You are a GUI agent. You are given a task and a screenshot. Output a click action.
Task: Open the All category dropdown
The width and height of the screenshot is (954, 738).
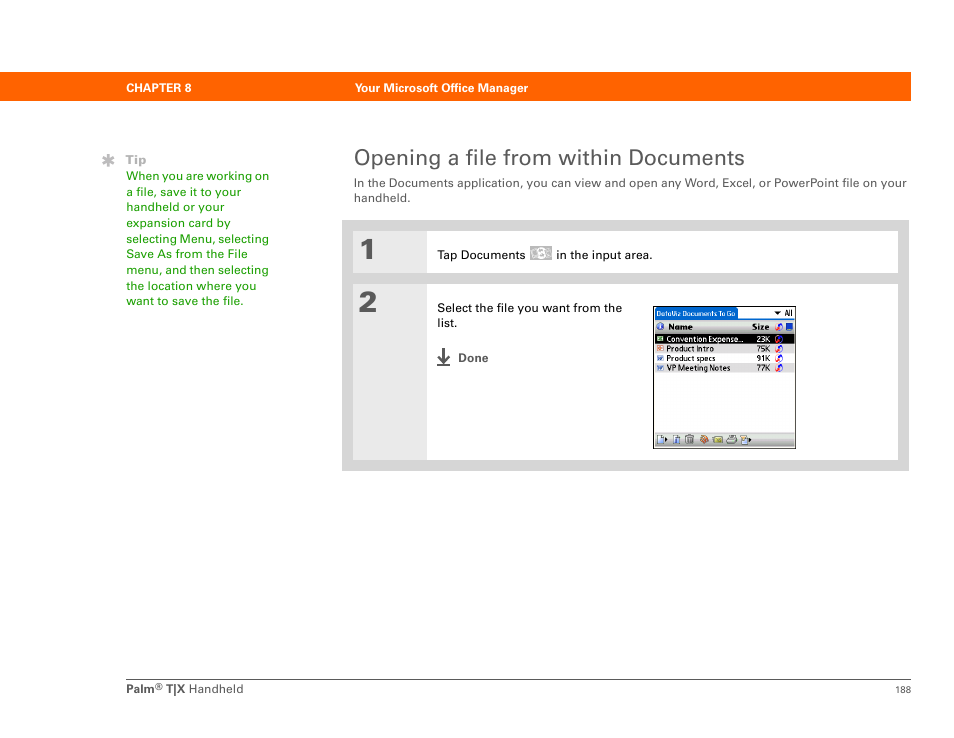pyautogui.click(x=783, y=313)
